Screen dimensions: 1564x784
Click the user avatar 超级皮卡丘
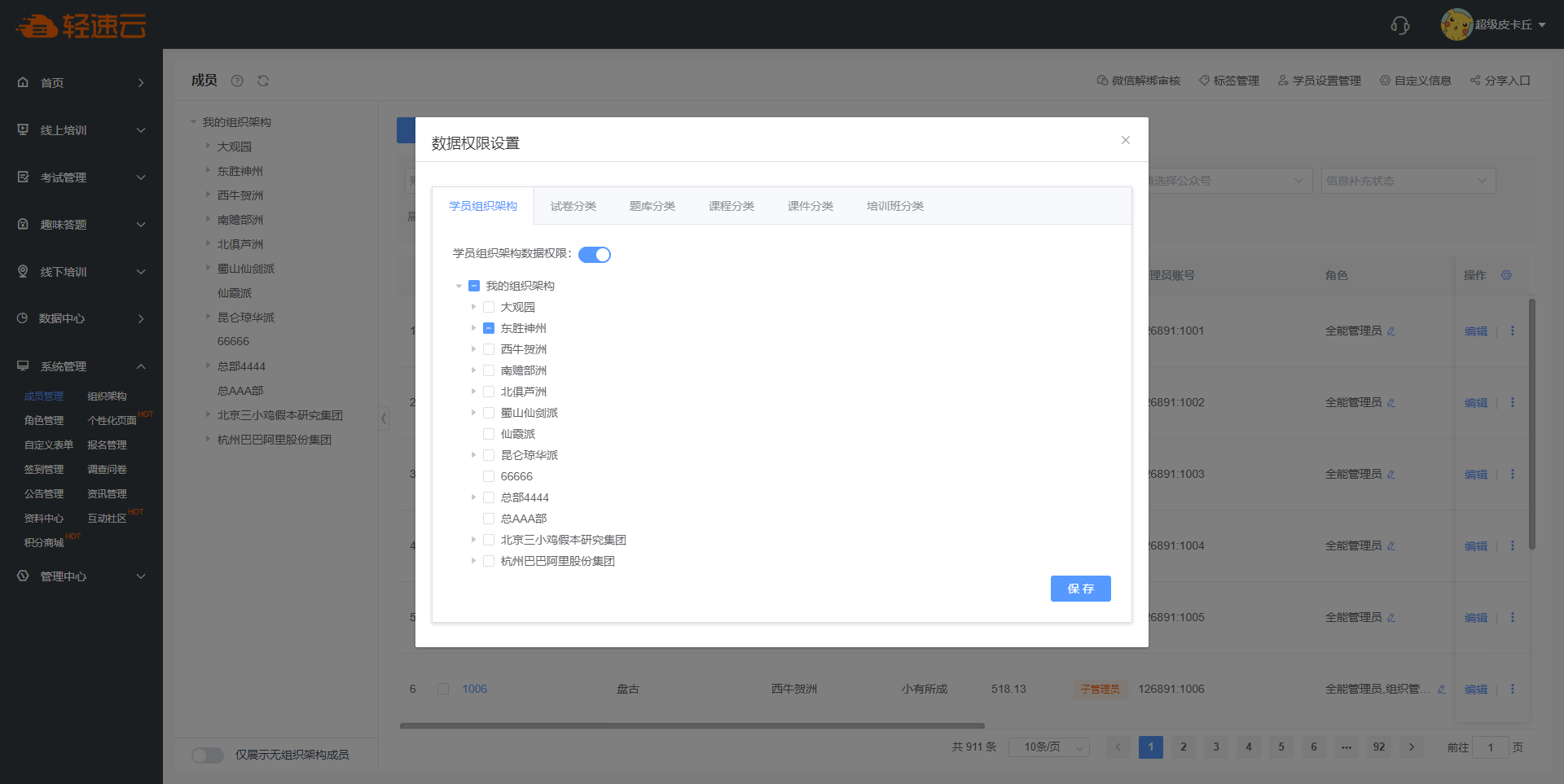[x=1456, y=24]
